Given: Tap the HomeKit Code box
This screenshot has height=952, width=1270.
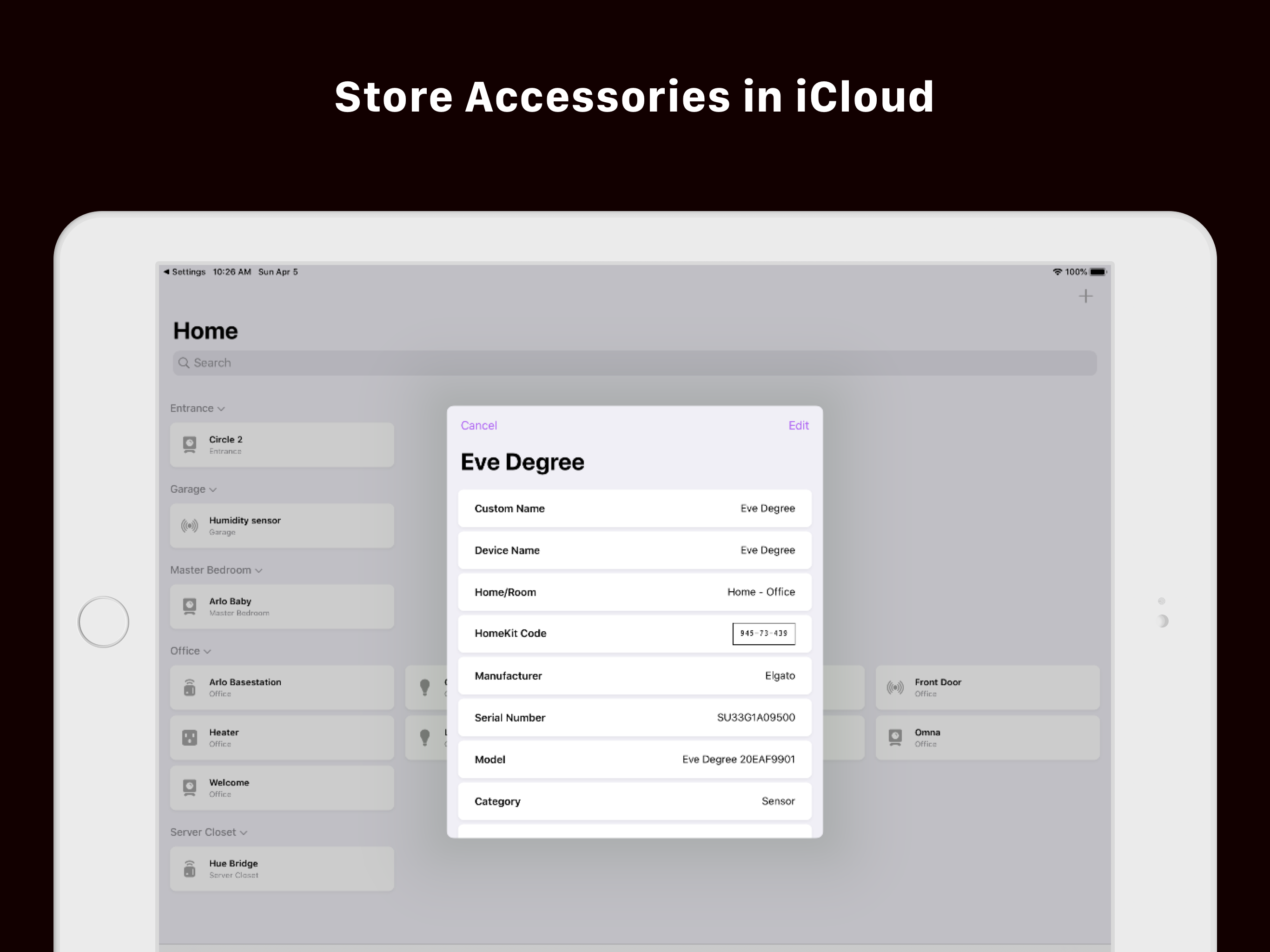Looking at the screenshot, I should tap(764, 634).
